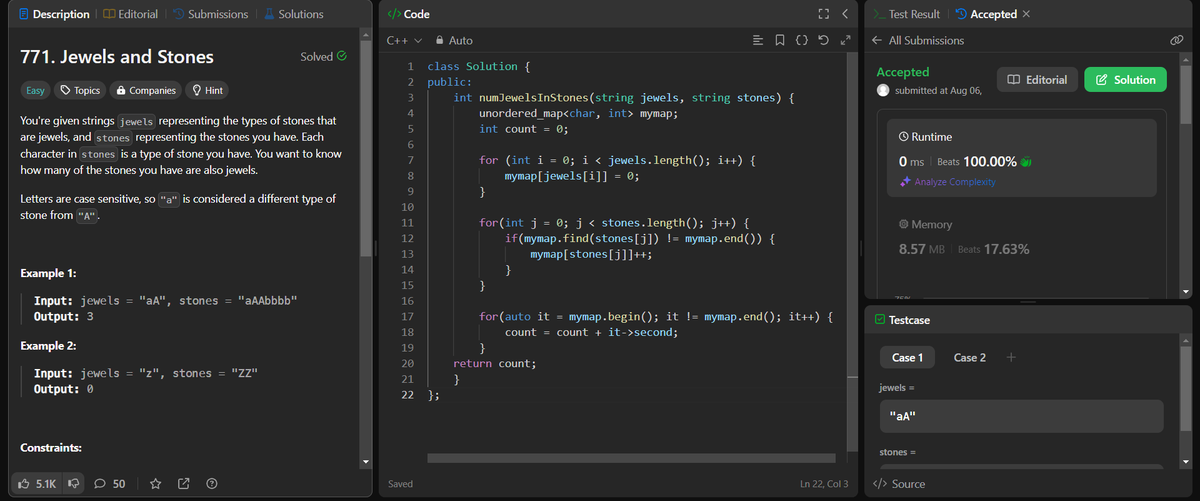Switch to the Editorial tab
1200x501 pixels.
point(130,14)
